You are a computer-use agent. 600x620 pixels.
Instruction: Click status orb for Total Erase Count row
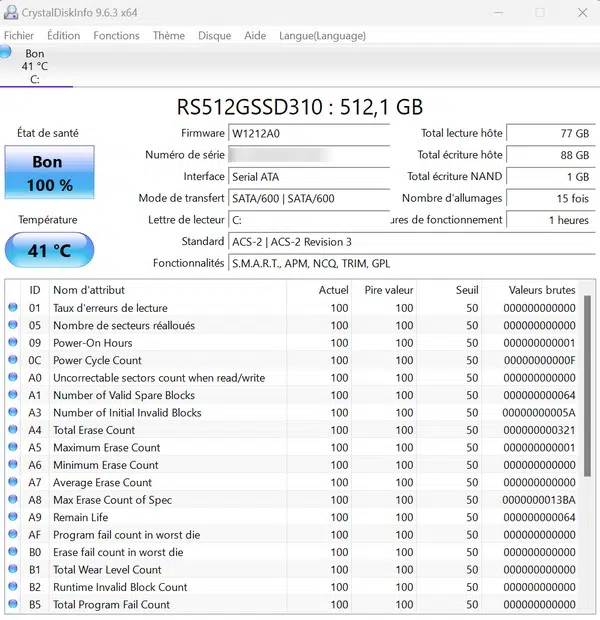pyautogui.click(x=13, y=430)
